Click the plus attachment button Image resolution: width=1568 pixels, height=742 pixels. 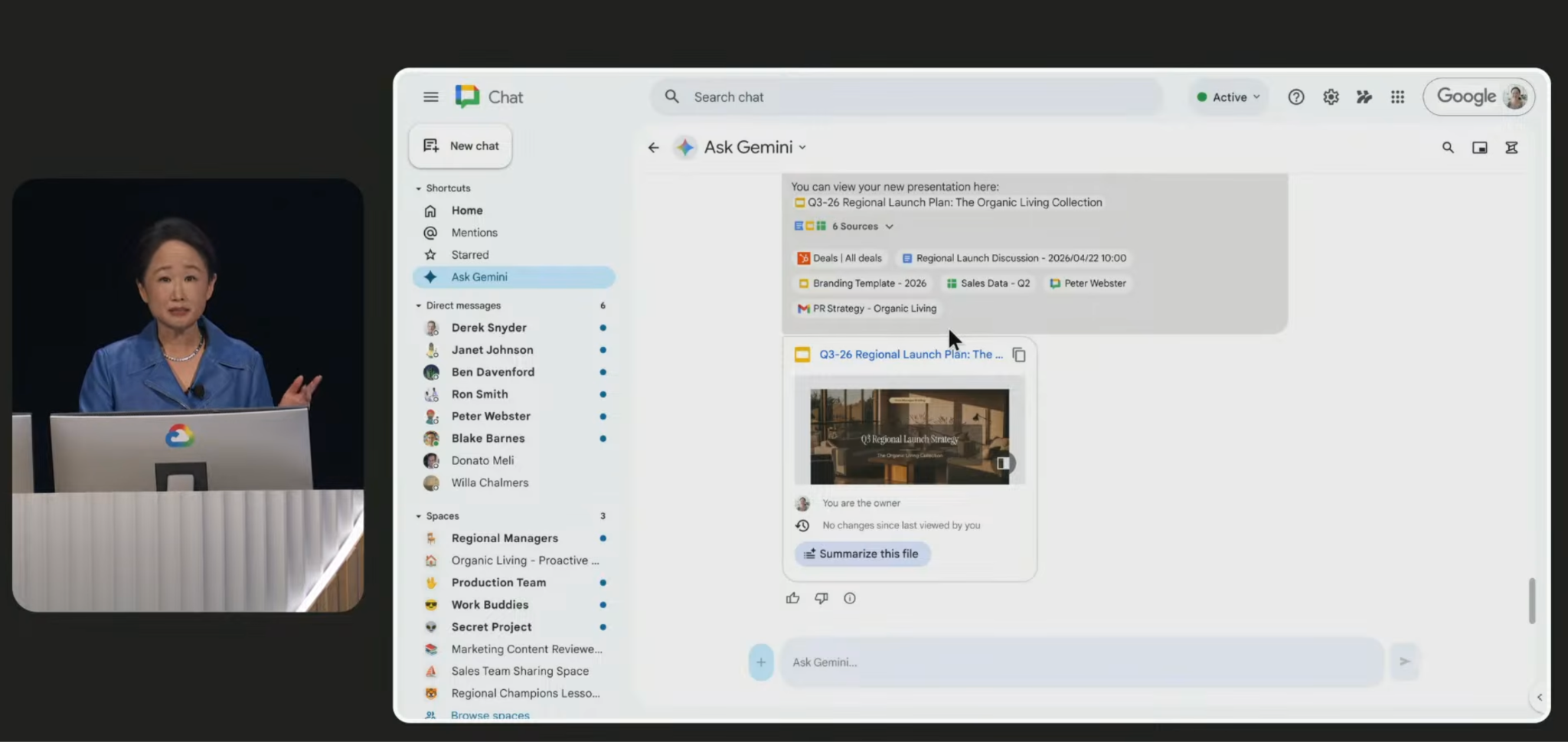pyautogui.click(x=760, y=662)
